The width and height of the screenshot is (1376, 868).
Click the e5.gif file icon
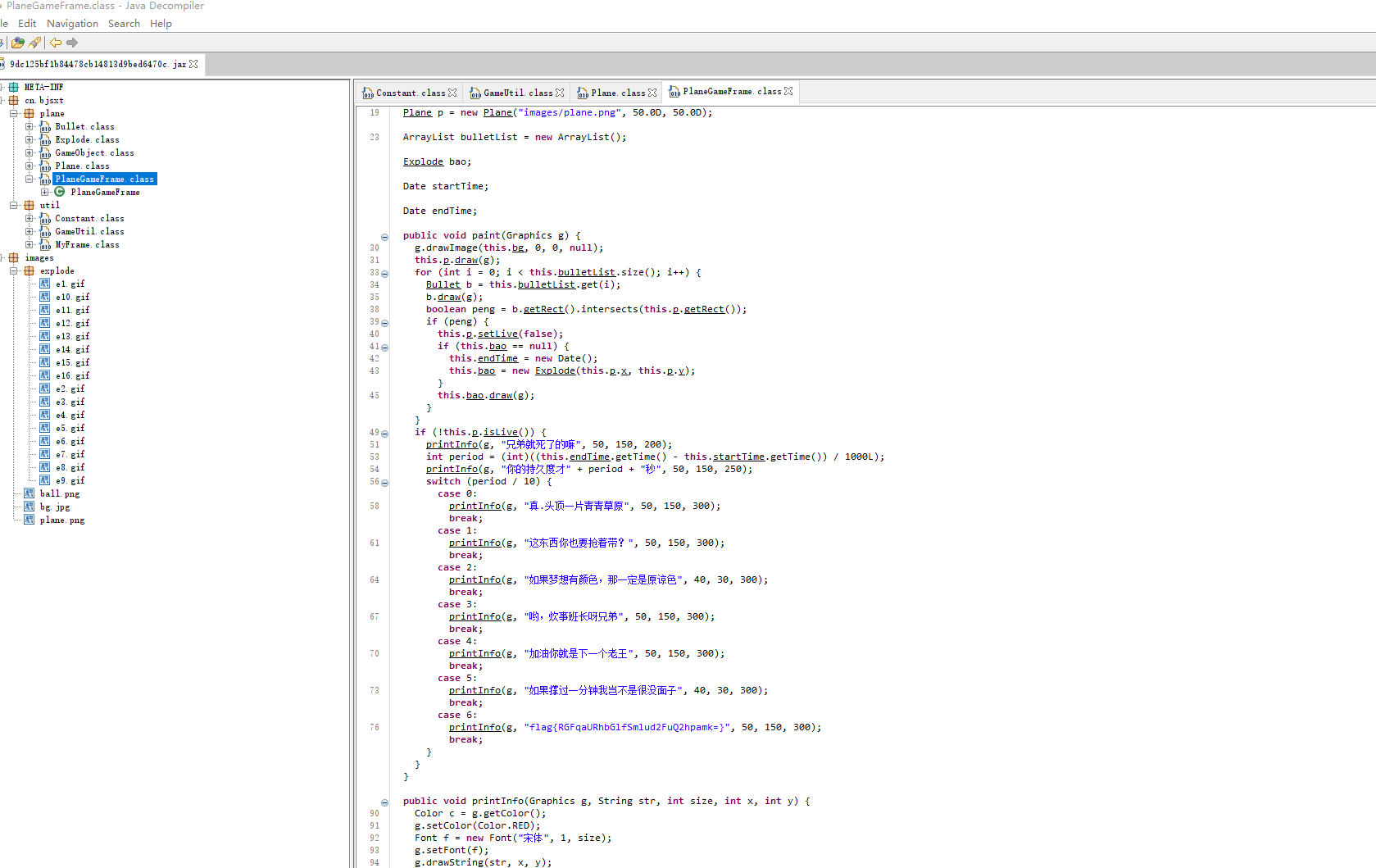[45, 428]
